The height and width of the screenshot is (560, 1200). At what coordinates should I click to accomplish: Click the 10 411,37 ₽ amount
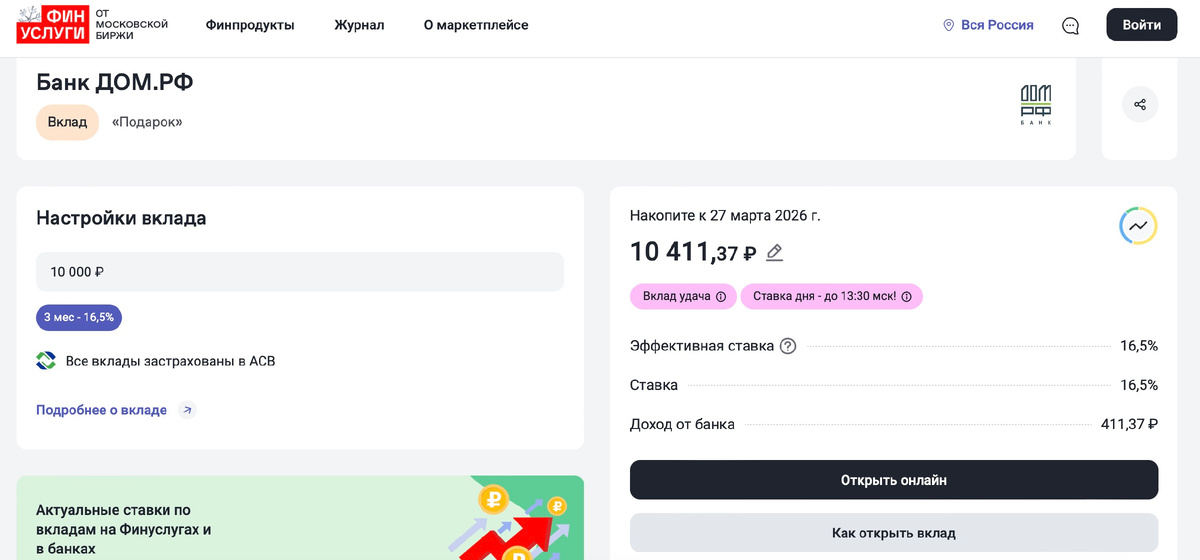[693, 252]
